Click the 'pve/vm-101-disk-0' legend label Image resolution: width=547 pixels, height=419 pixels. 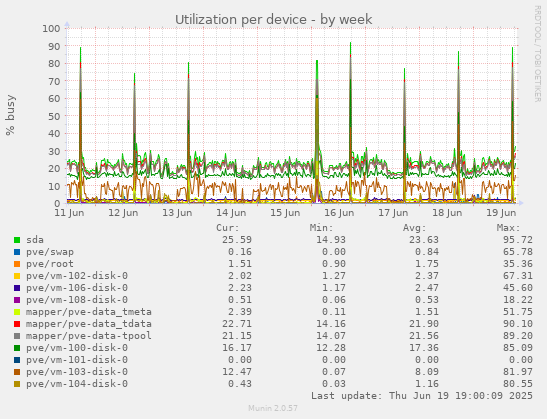[77, 360]
